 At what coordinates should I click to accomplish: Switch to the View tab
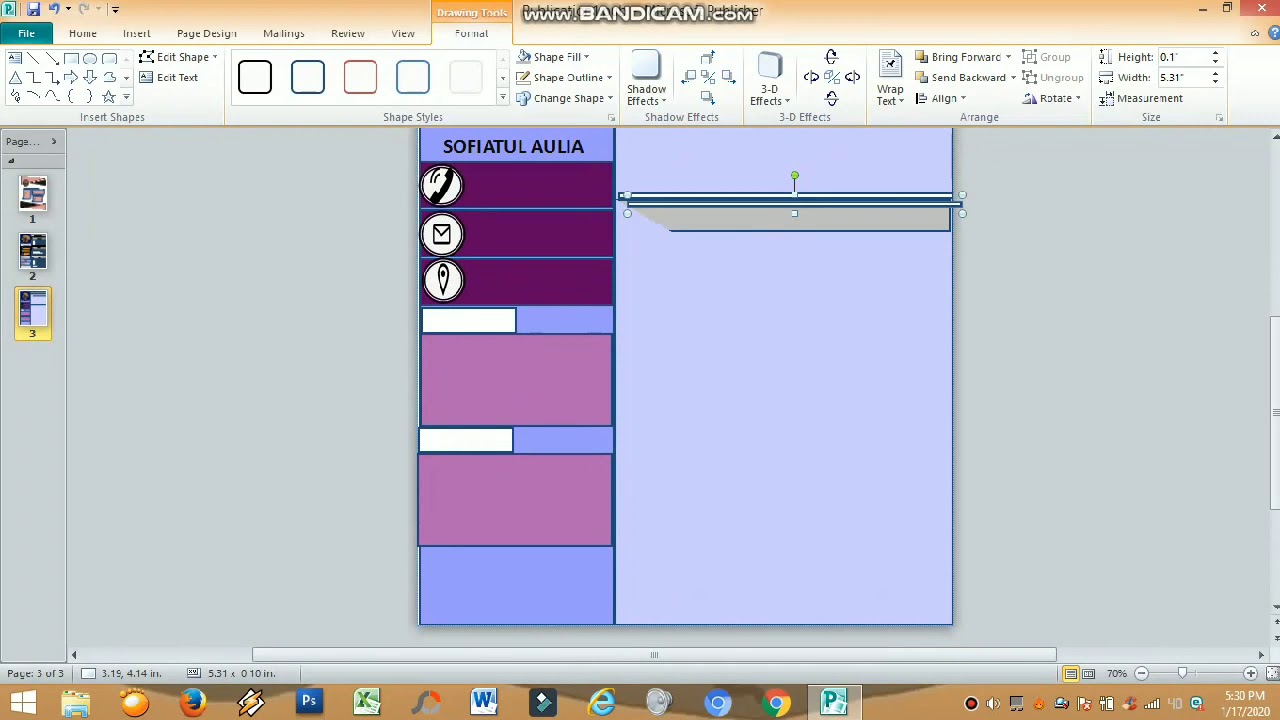point(403,33)
